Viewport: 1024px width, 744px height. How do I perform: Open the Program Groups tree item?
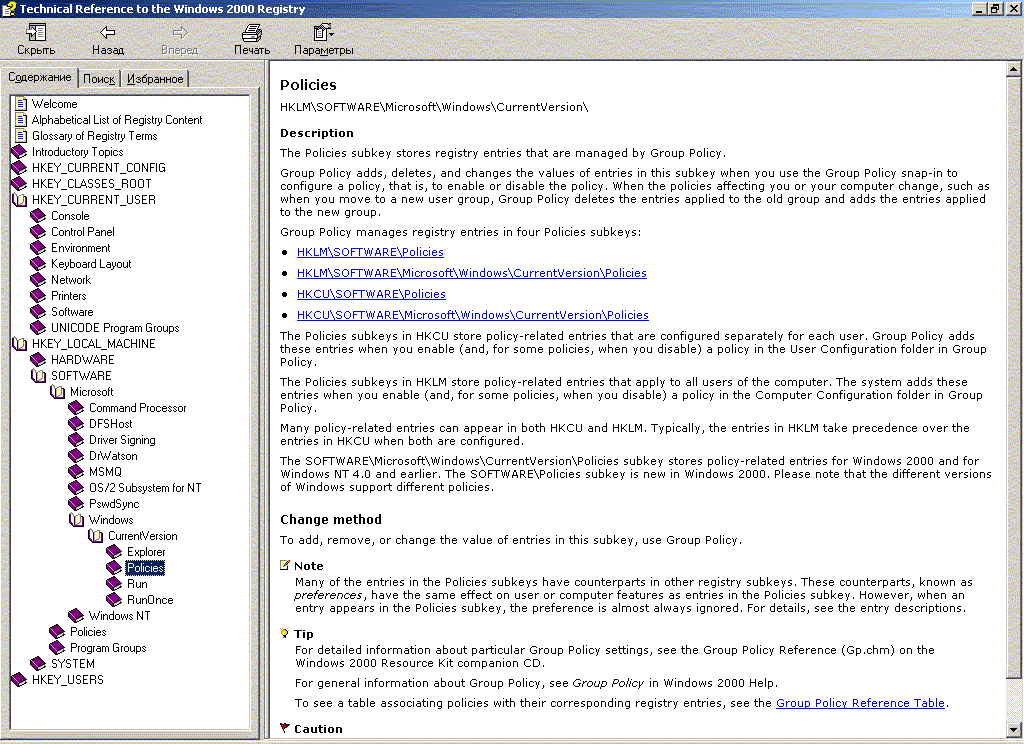[108, 648]
